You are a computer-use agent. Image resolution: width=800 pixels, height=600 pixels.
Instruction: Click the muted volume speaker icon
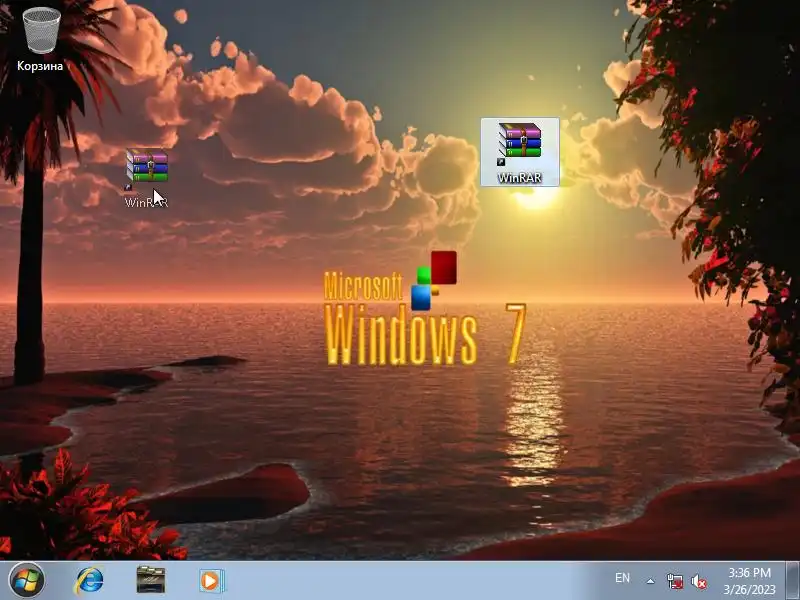coord(698,581)
